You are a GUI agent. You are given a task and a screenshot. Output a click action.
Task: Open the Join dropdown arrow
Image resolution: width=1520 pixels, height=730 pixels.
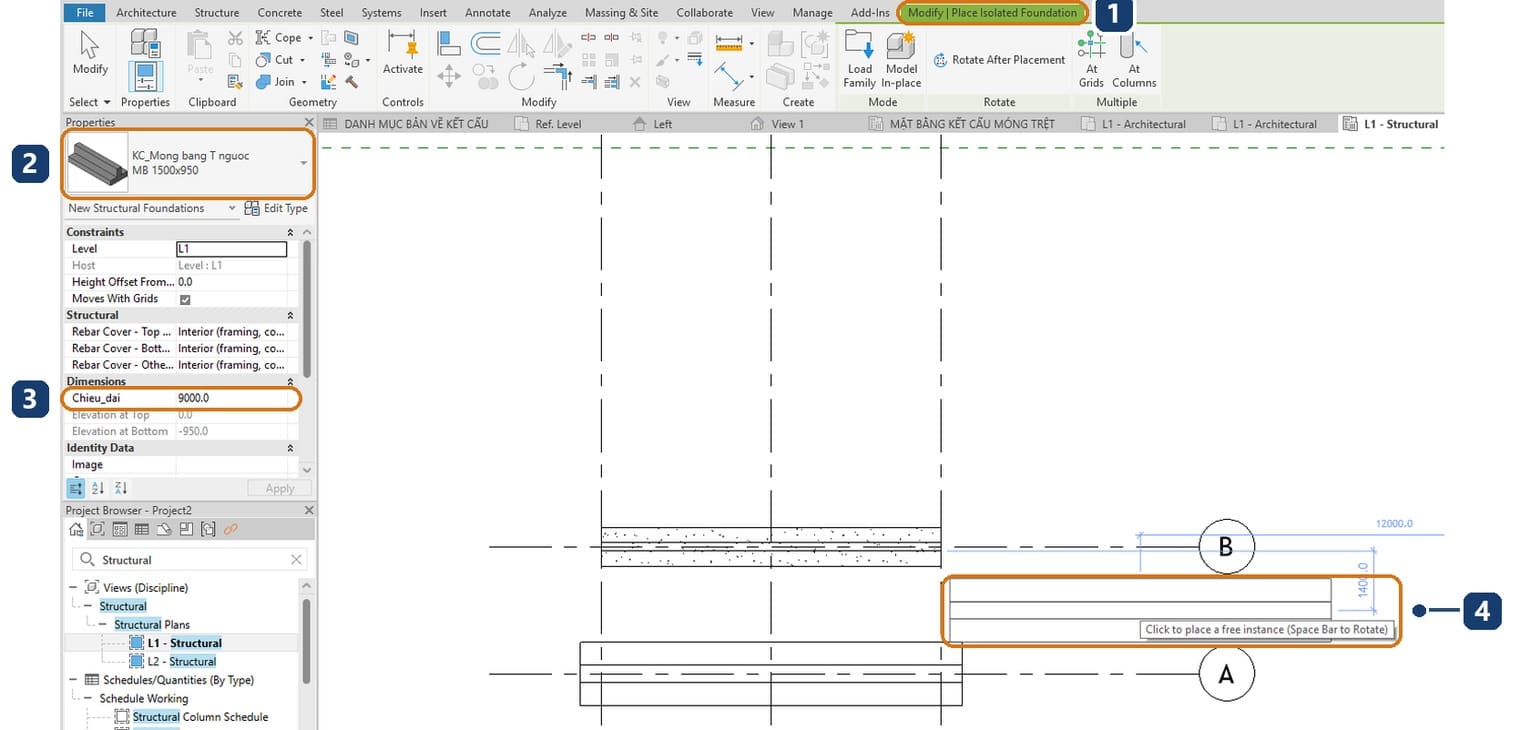(x=304, y=82)
